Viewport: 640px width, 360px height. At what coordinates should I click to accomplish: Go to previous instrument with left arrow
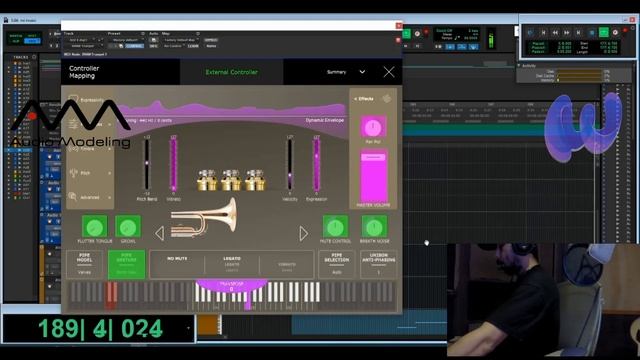pos(160,233)
